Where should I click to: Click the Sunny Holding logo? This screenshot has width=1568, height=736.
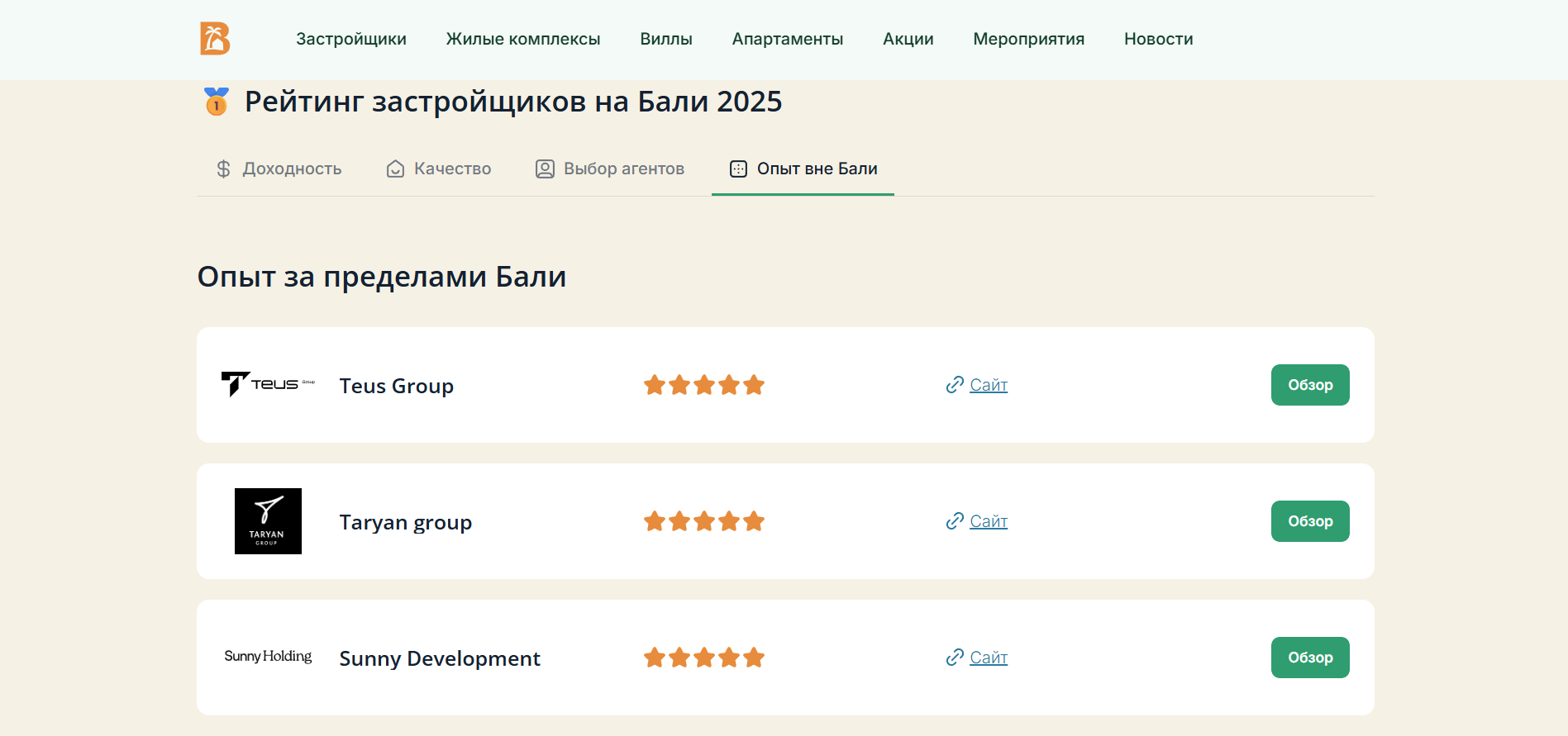click(268, 656)
